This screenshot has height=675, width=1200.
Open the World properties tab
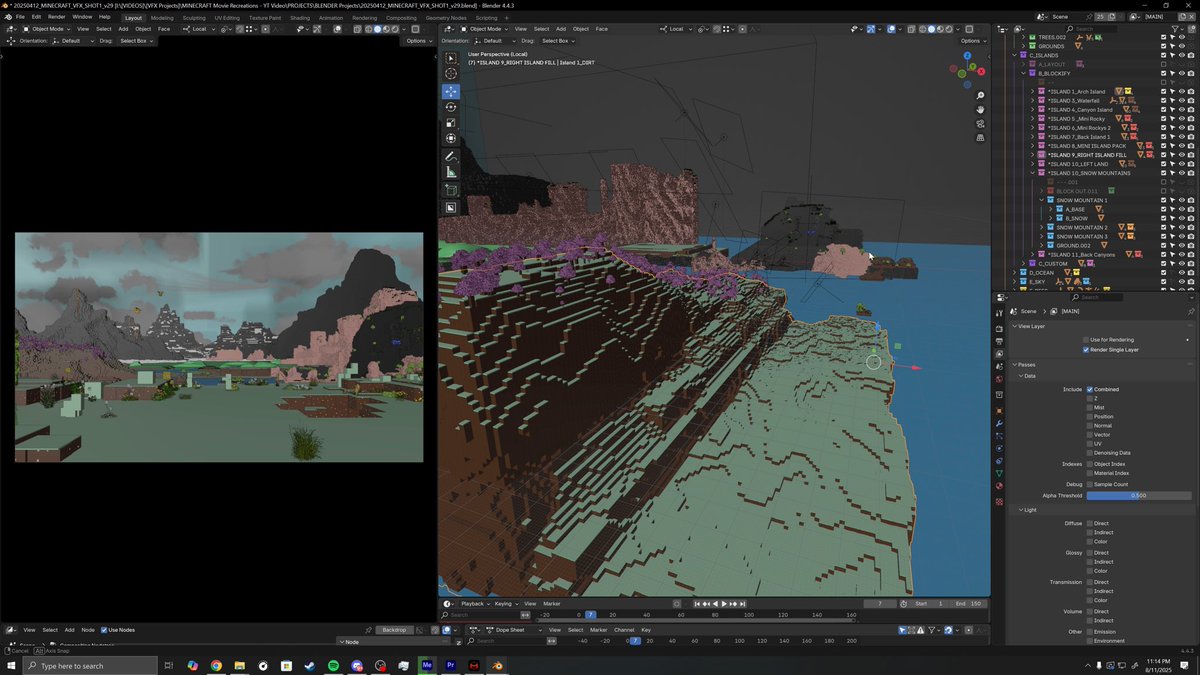click(x=999, y=379)
